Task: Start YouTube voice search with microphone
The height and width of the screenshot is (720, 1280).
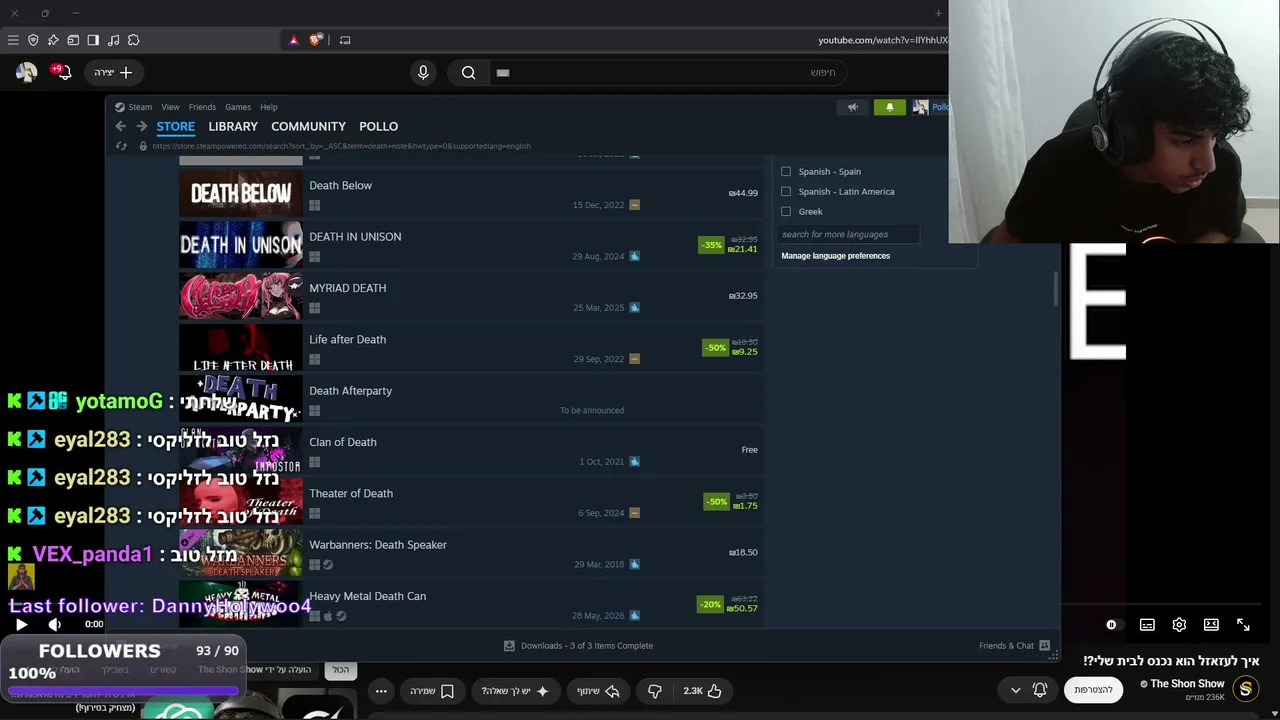Action: tap(423, 72)
